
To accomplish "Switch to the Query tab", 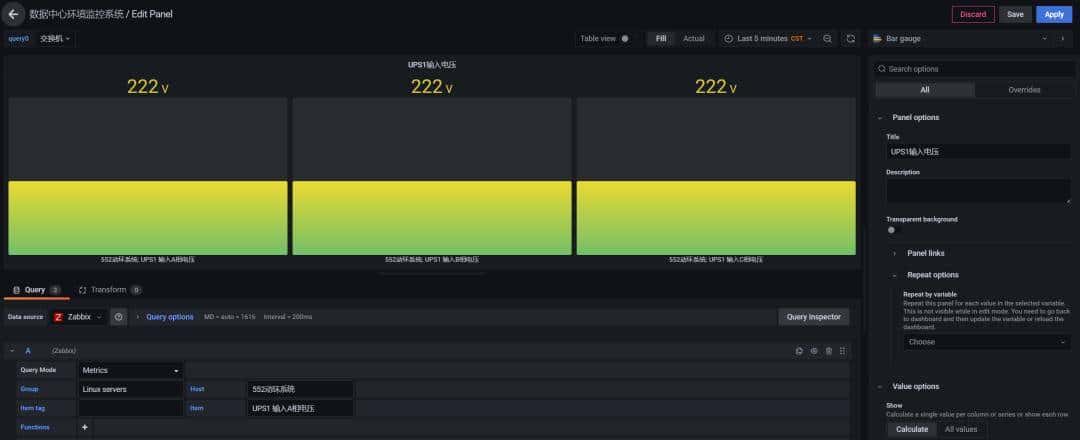I will click(x=37, y=290).
